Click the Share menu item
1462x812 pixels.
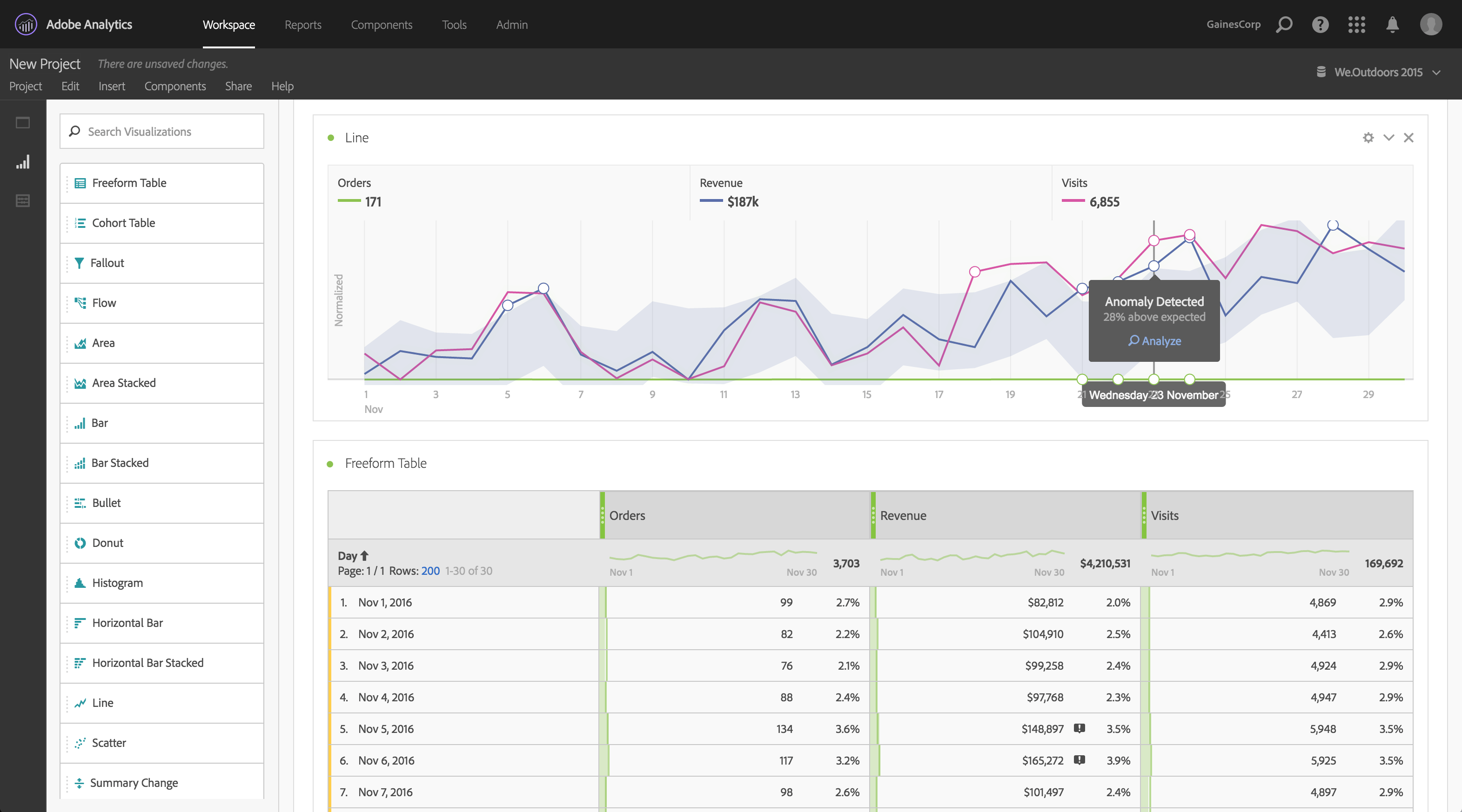(237, 85)
